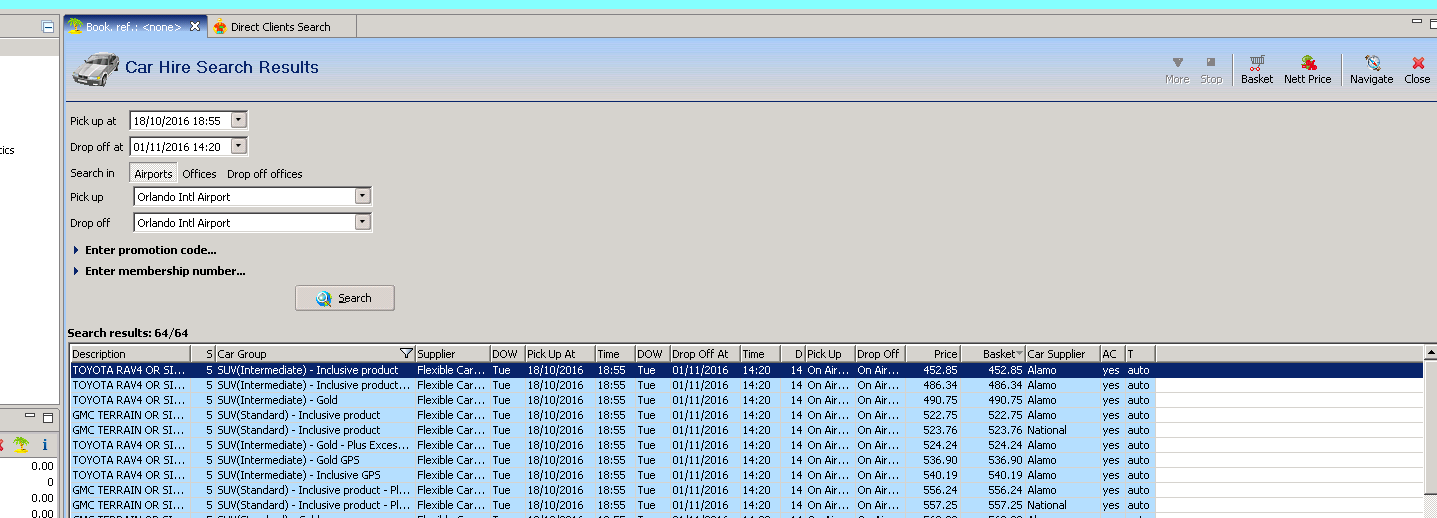Click the Stop toolbar item
The width and height of the screenshot is (1437, 518).
(x=1211, y=69)
